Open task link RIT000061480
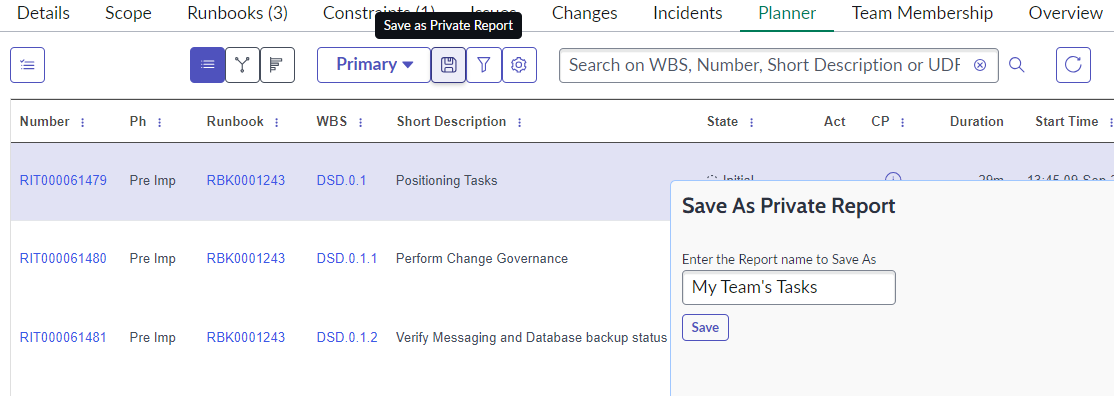The width and height of the screenshot is (1114, 396). [63, 259]
